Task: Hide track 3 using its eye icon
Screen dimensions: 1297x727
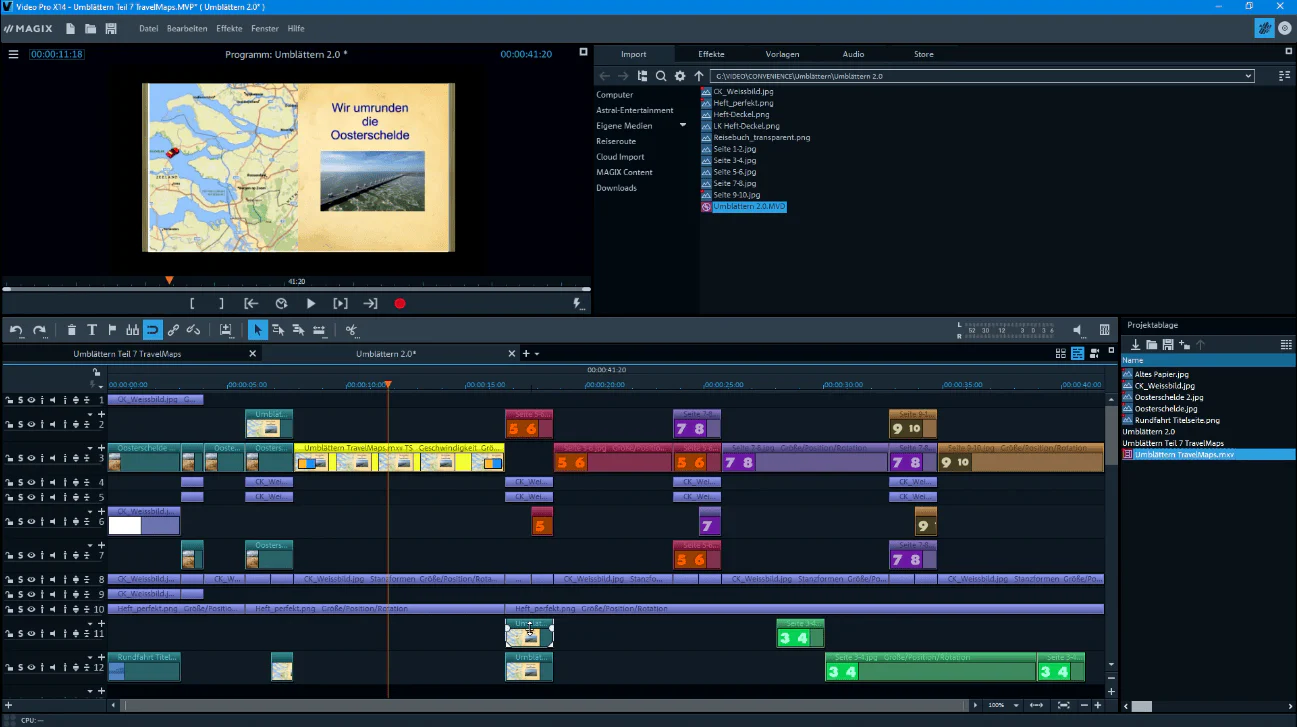Action: pyautogui.click(x=31, y=458)
